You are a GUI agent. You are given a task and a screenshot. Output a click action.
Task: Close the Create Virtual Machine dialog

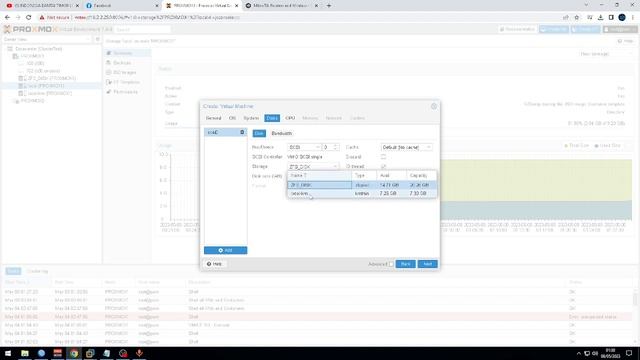(x=434, y=106)
